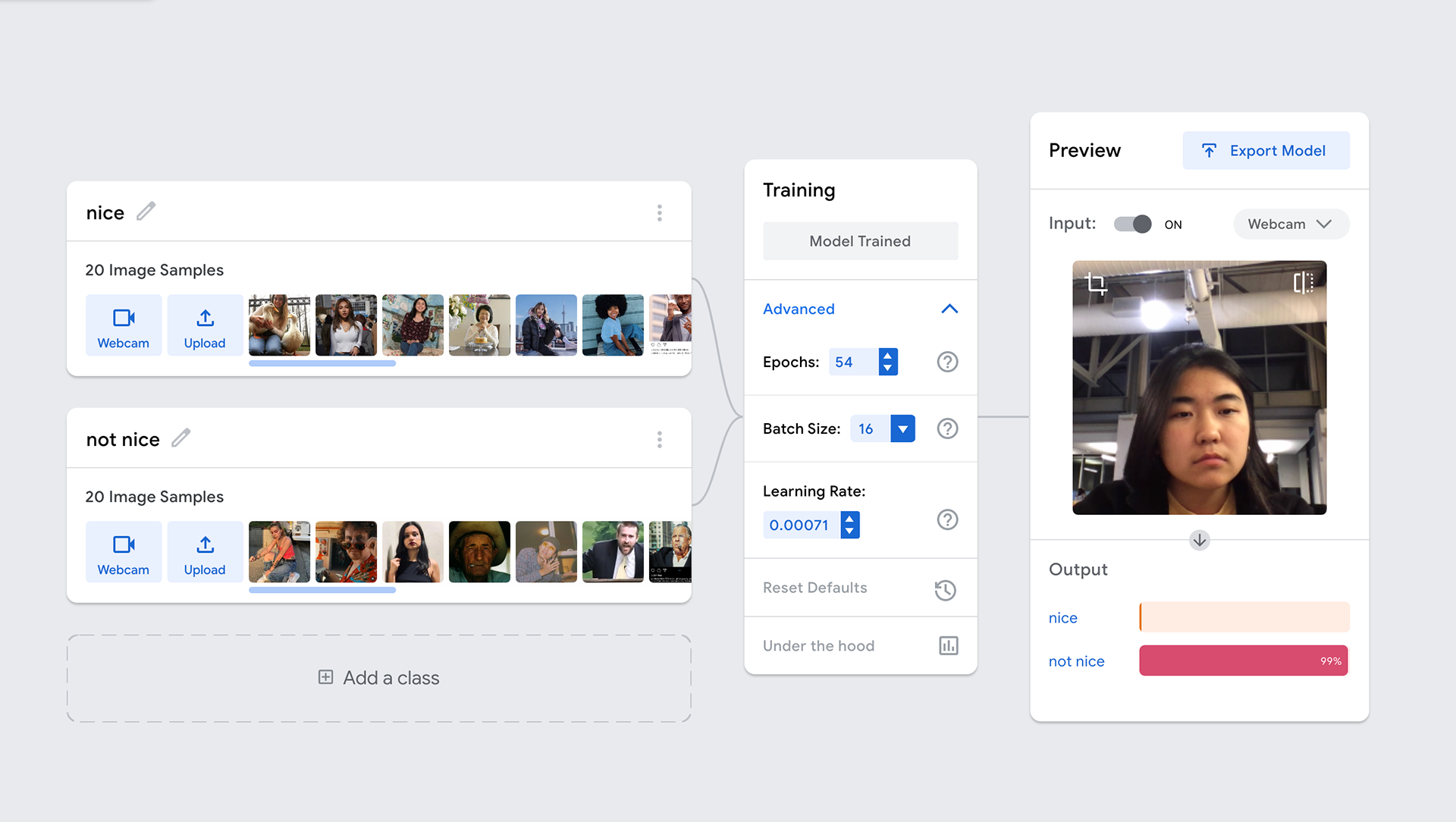Click crop icon on webcam preview
The image size is (1456, 822).
1095,284
